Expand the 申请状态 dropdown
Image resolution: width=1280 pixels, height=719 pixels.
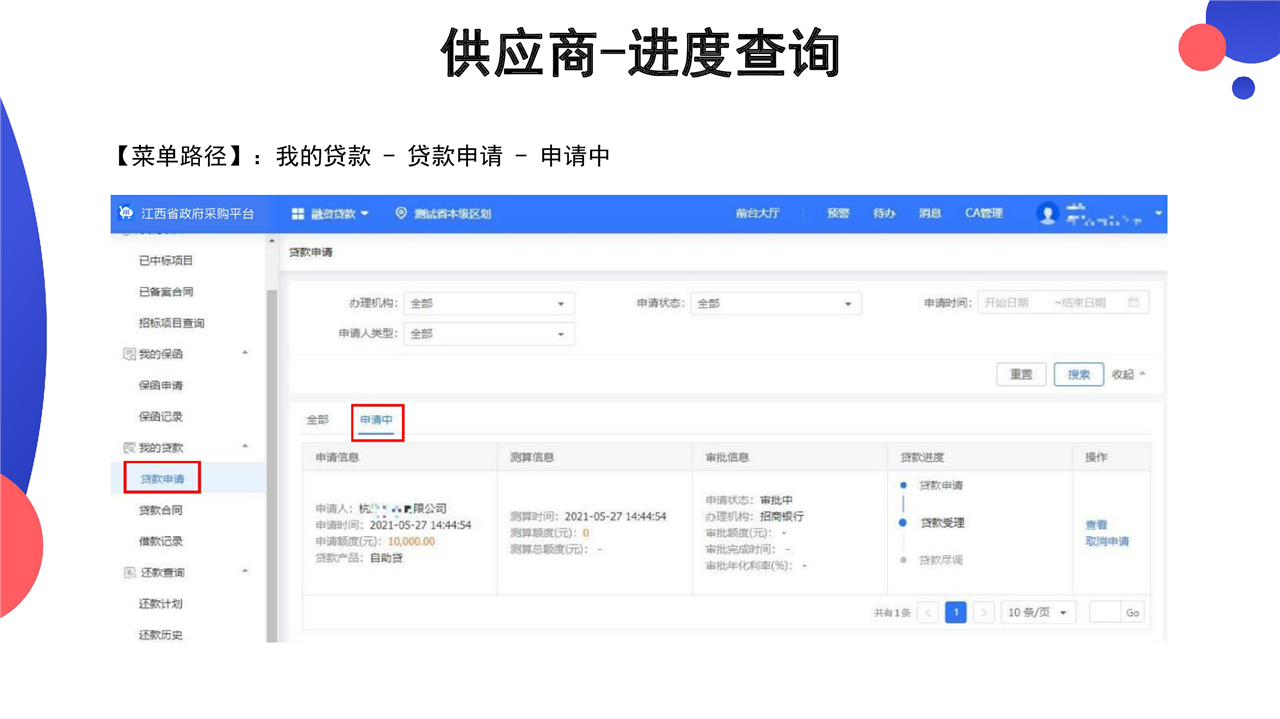point(777,304)
